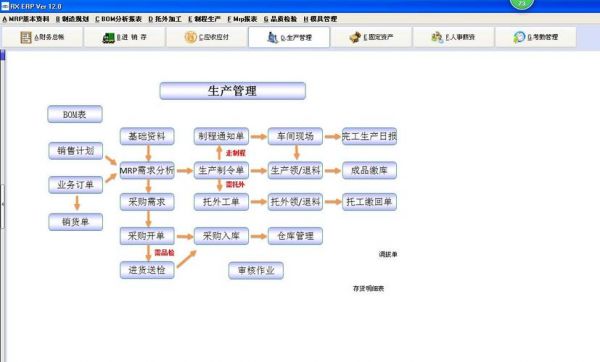This screenshot has height=362, width=600.
Task: Open the 采购需求 module
Action: click(147, 202)
